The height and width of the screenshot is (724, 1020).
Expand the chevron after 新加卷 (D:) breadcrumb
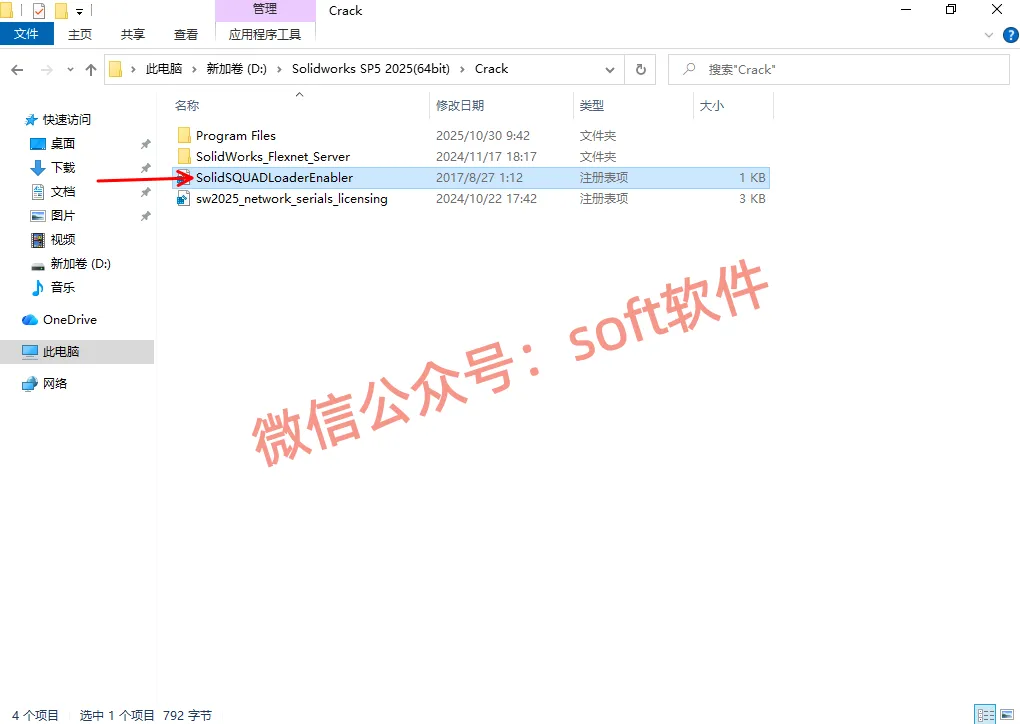tap(279, 70)
